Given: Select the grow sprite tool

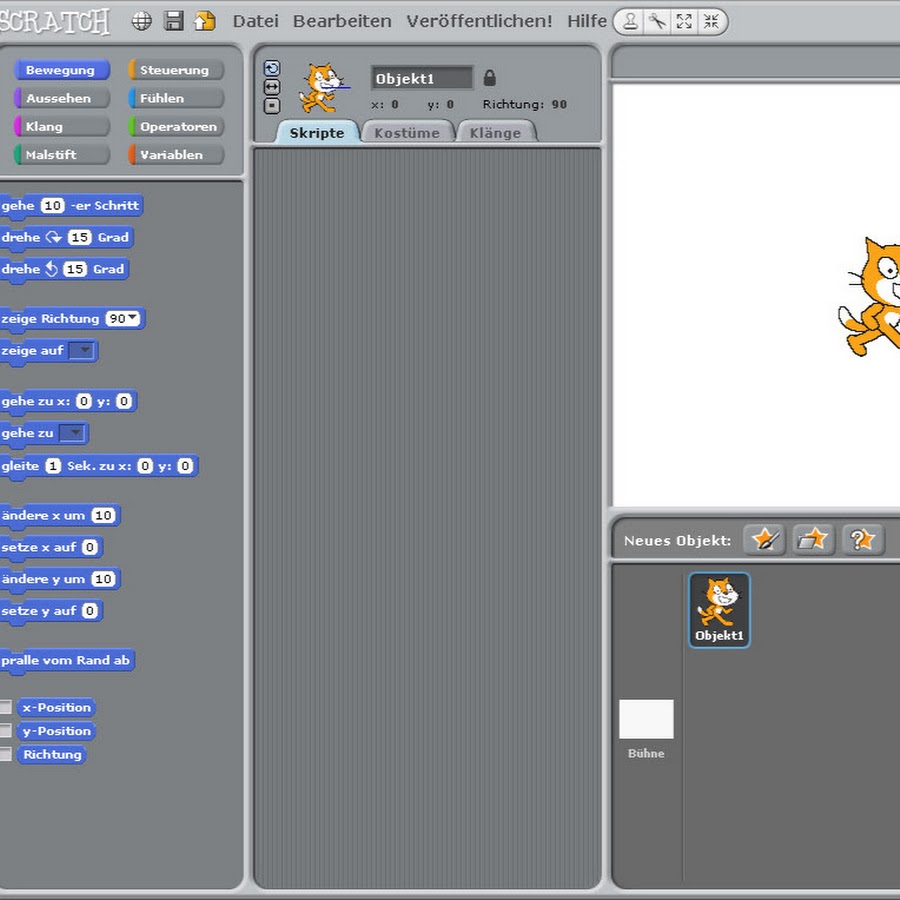Looking at the screenshot, I should pos(684,21).
